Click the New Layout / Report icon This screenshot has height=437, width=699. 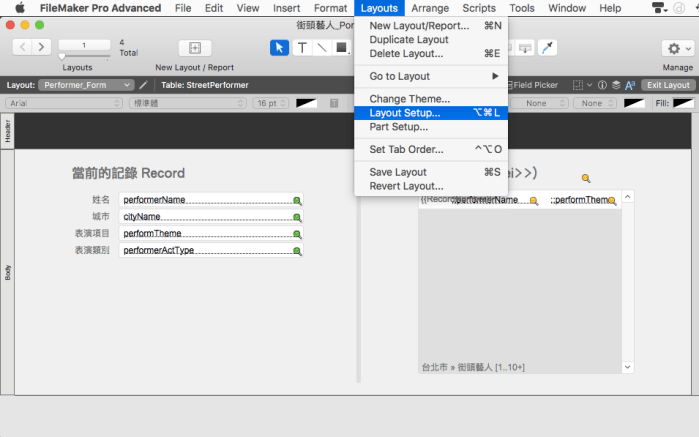click(195, 48)
